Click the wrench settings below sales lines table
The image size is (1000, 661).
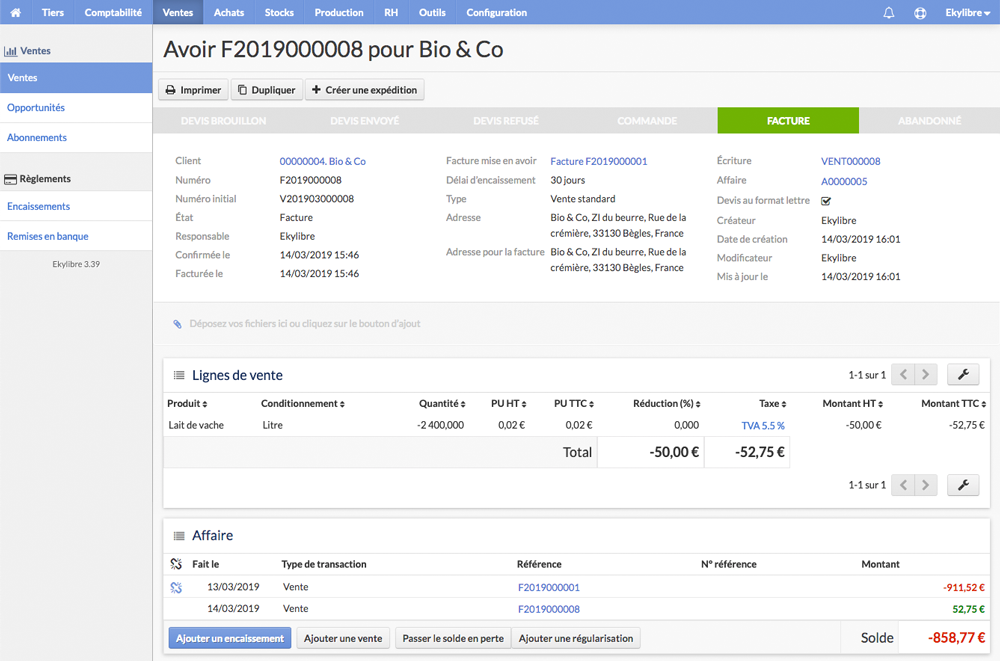[963, 485]
